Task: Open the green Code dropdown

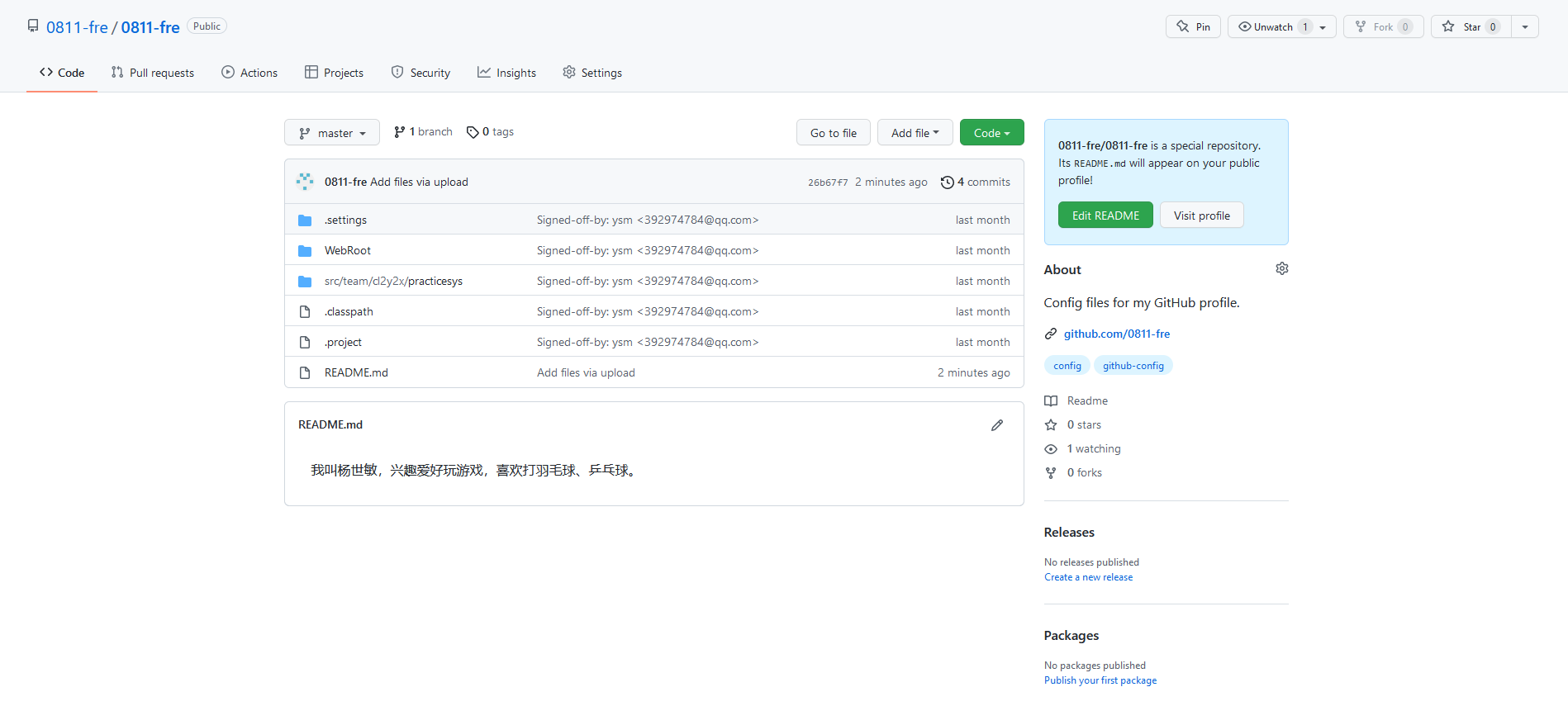Action: click(x=991, y=133)
